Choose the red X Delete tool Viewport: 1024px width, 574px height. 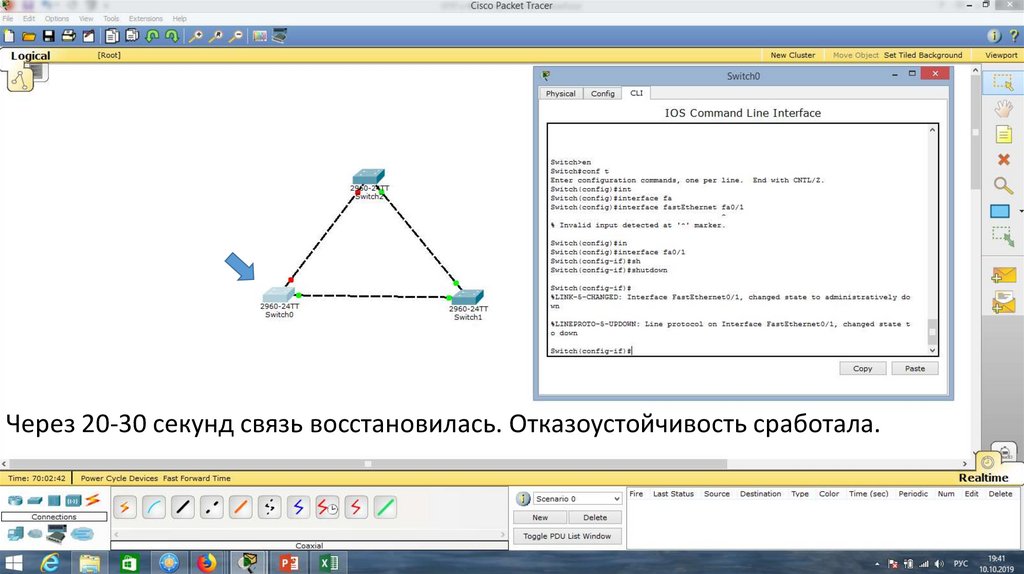[x=1004, y=159]
